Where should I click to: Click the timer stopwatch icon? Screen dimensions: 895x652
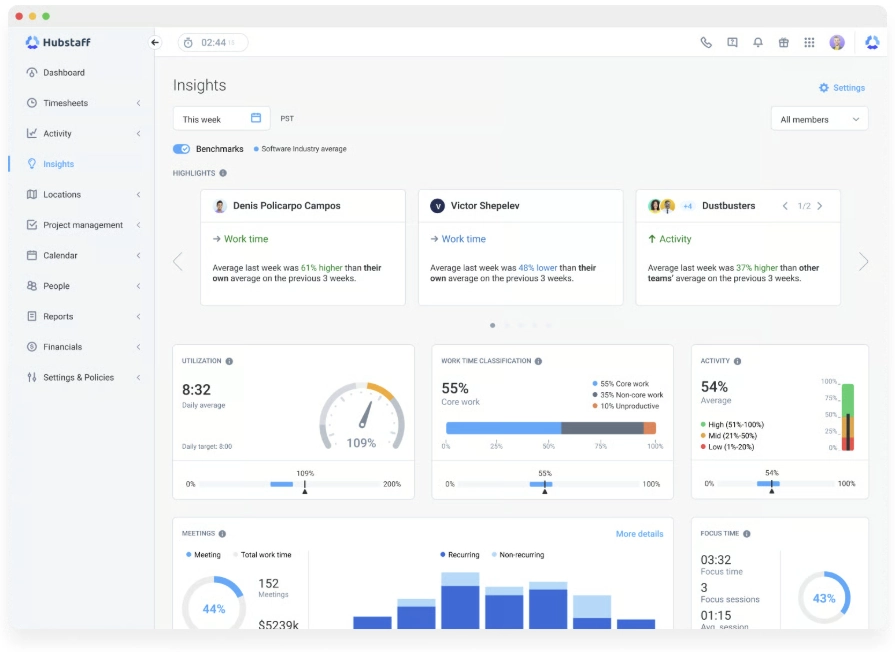(188, 43)
